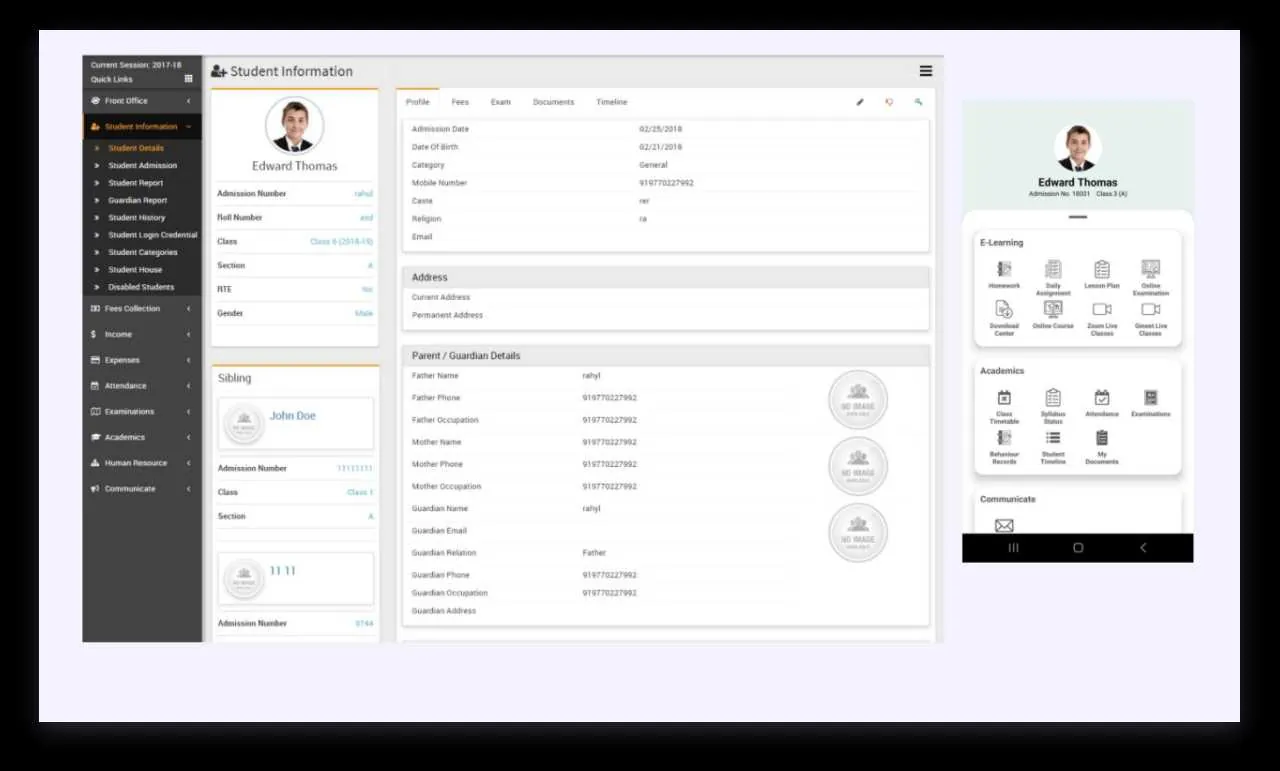1280x771 pixels.
Task: Tap the Android home navigation button
Action: click(1078, 548)
